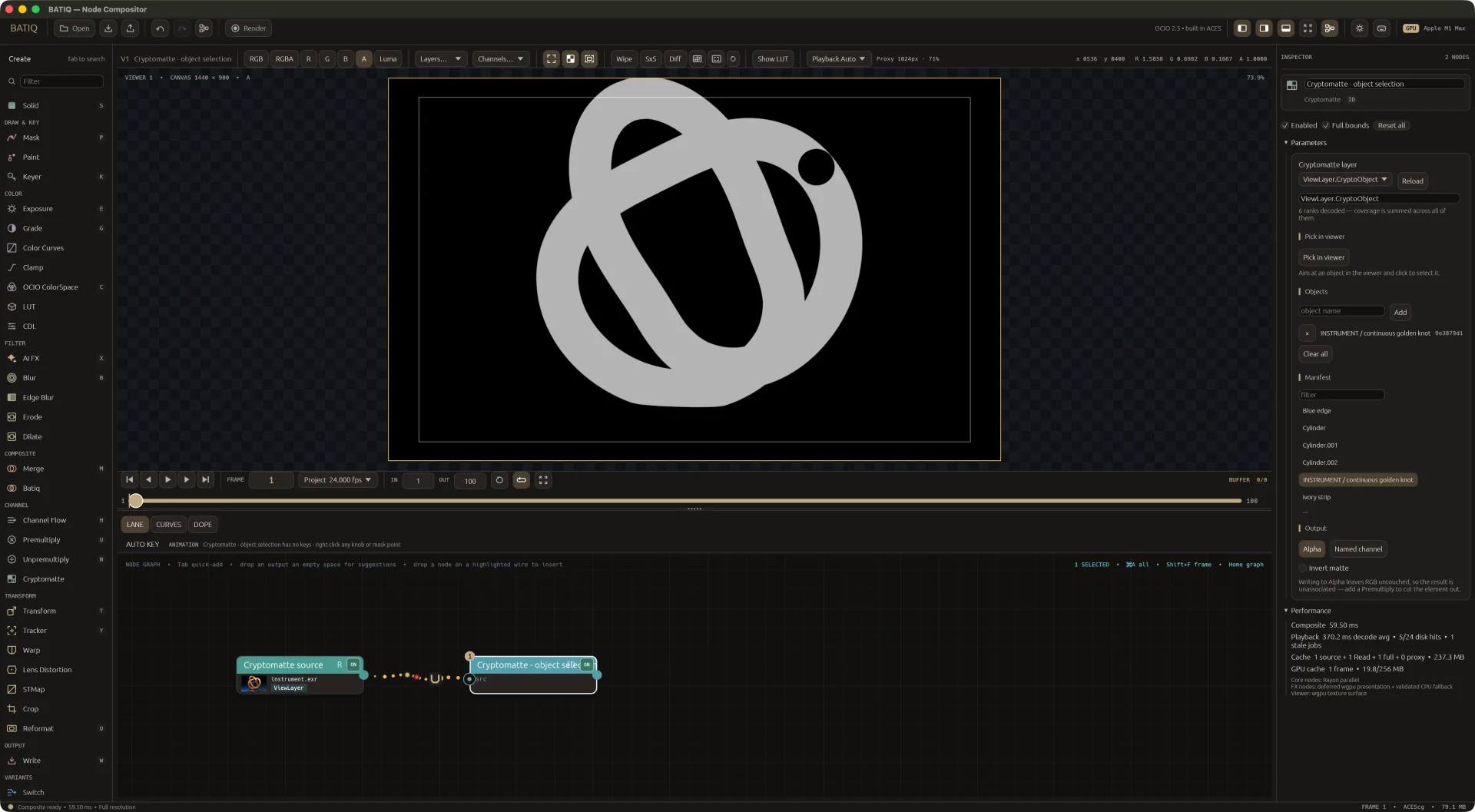The width and height of the screenshot is (1475, 812).
Task: Add a Tracker node
Action: pyautogui.click(x=55, y=631)
